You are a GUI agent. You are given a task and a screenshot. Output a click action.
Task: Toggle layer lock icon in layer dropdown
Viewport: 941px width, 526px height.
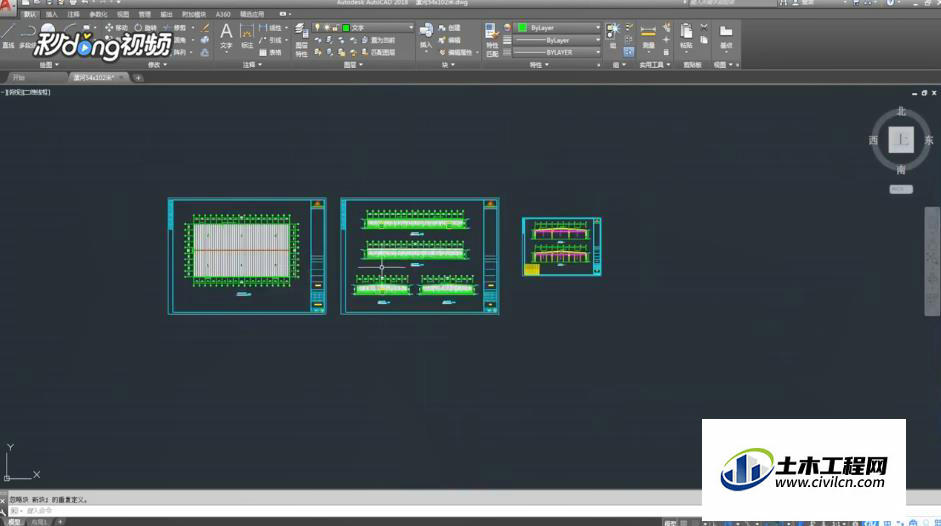pyautogui.click(x=335, y=28)
